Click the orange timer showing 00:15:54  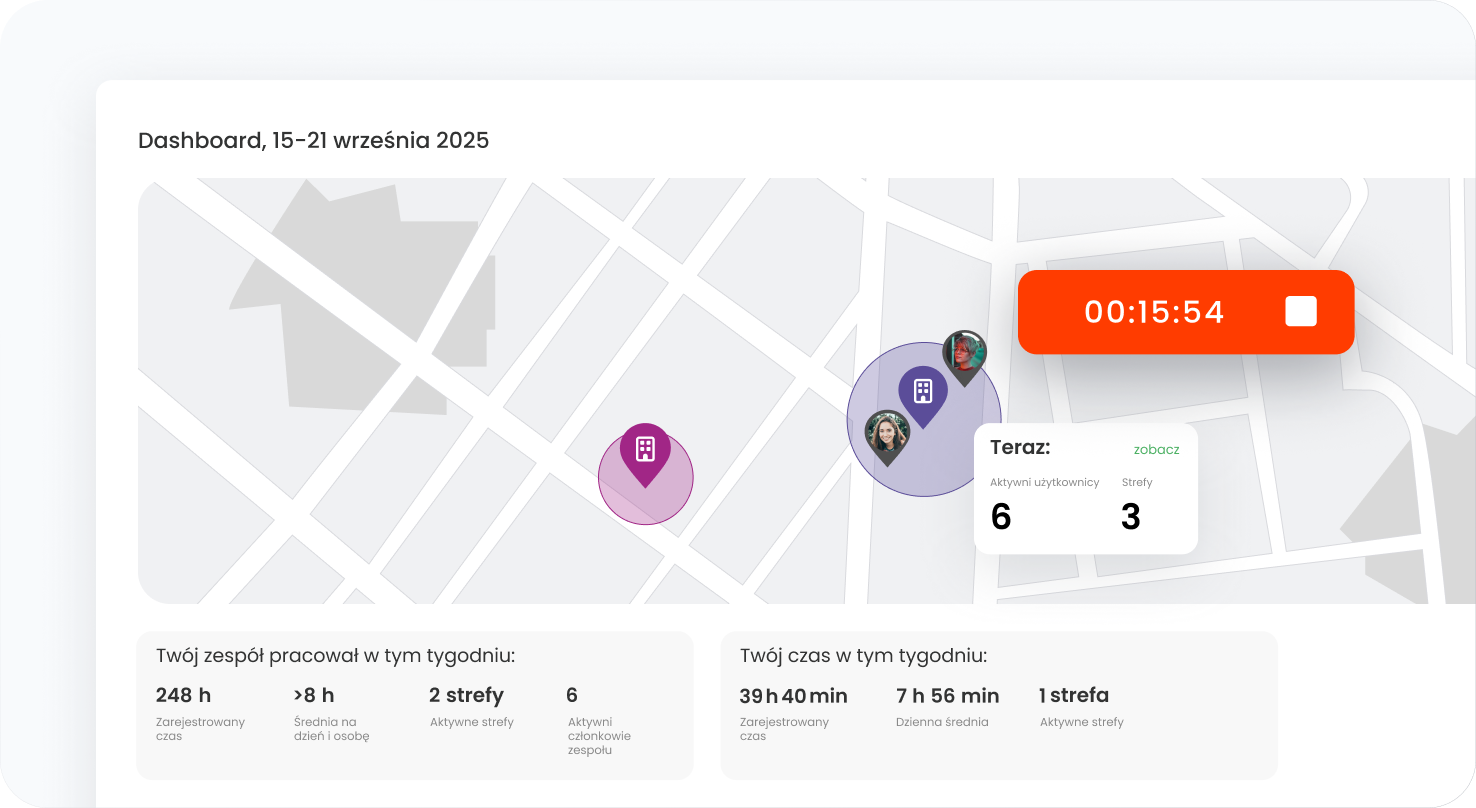[1154, 312]
